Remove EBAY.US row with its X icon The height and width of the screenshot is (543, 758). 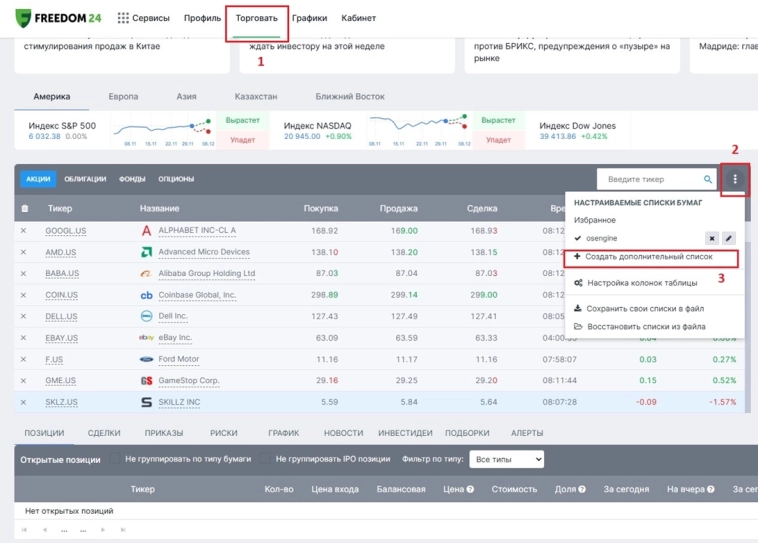pyautogui.click(x=23, y=338)
